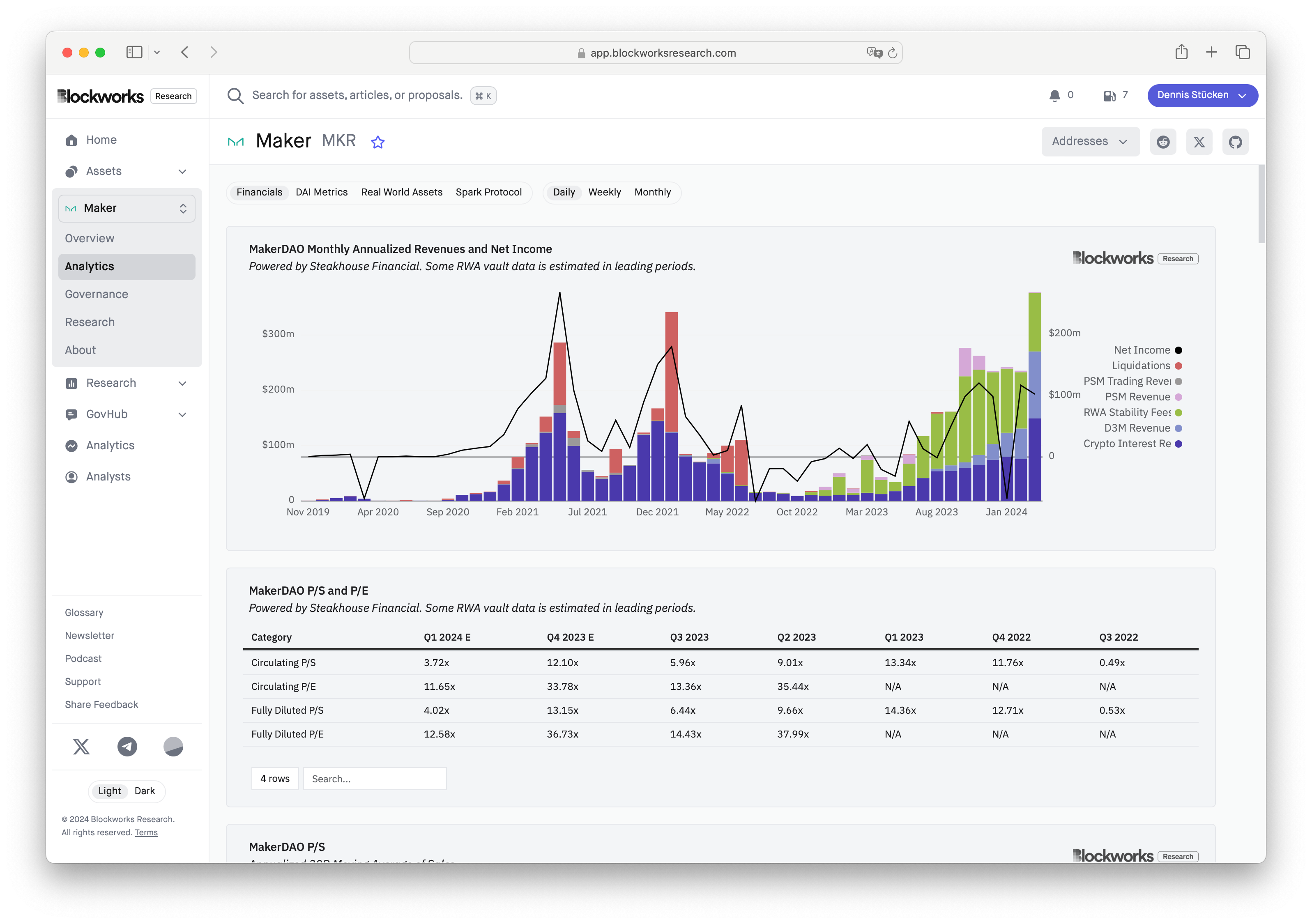The width and height of the screenshot is (1312, 924).
Task: Click the Safari share icon
Action: [1182, 52]
